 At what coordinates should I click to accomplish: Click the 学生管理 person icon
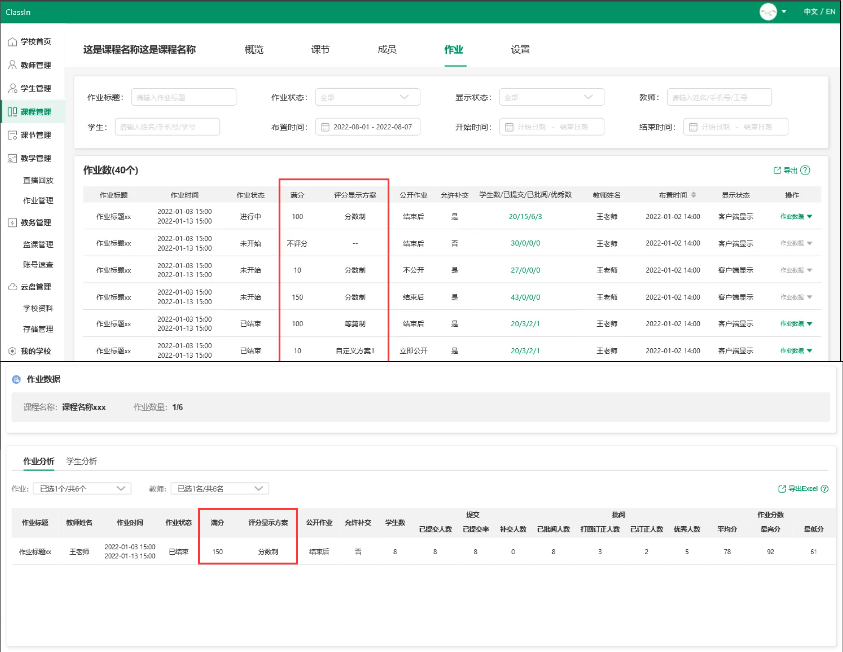coord(12,88)
